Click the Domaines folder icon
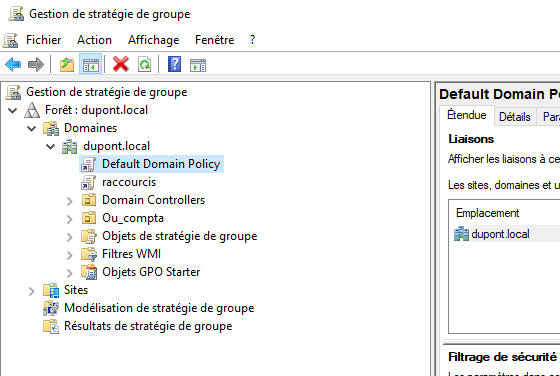 pyautogui.click(x=51, y=128)
